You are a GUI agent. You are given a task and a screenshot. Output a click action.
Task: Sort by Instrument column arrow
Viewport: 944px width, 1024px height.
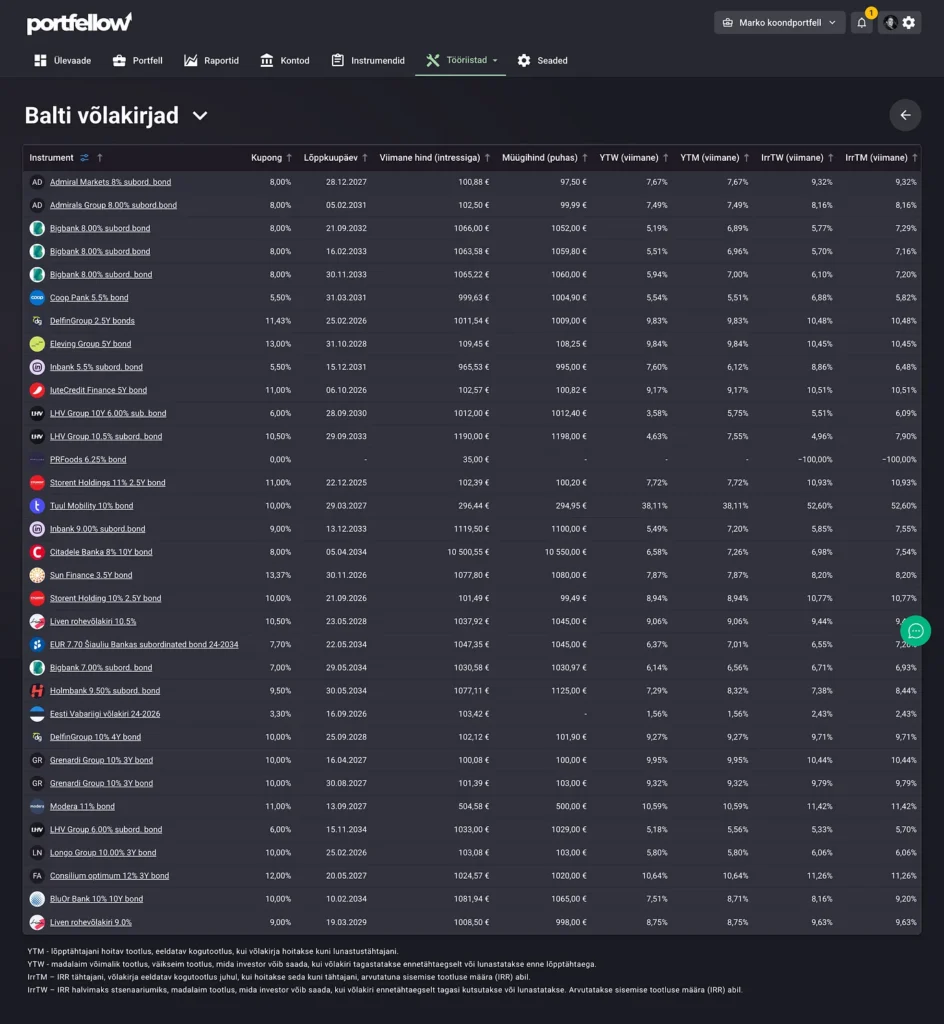point(100,157)
